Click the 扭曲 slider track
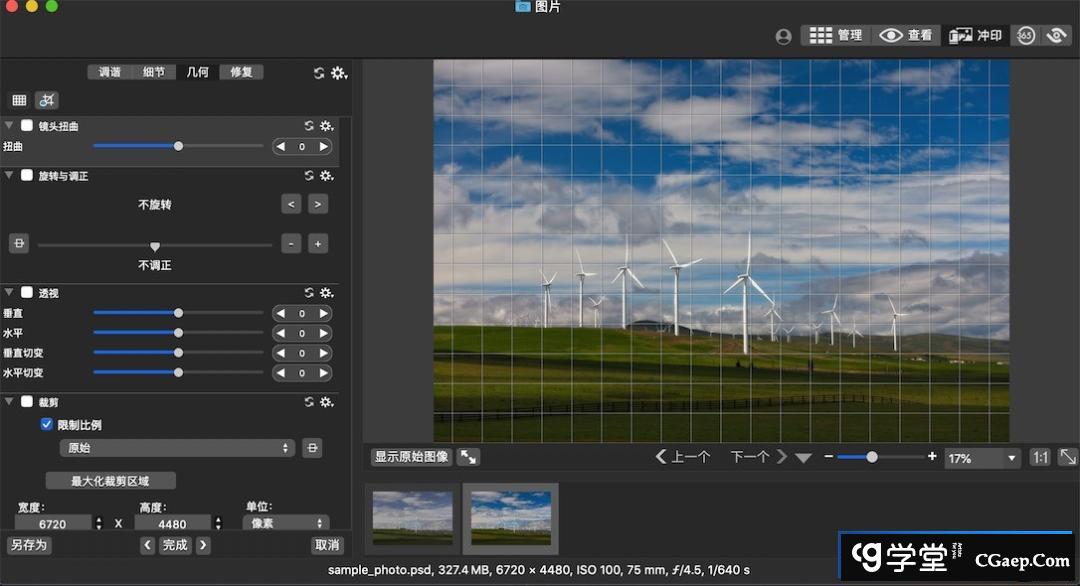1080x586 pixels. pos(220,146)
